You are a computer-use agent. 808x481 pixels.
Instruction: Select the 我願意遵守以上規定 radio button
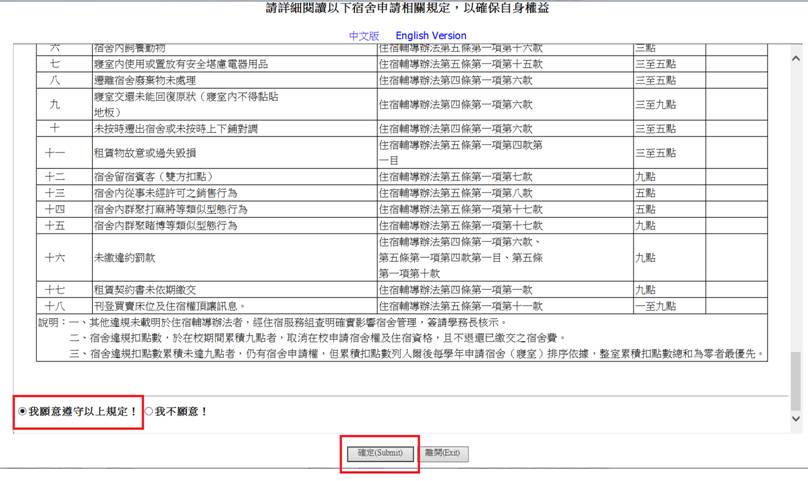tap(23, 411)
